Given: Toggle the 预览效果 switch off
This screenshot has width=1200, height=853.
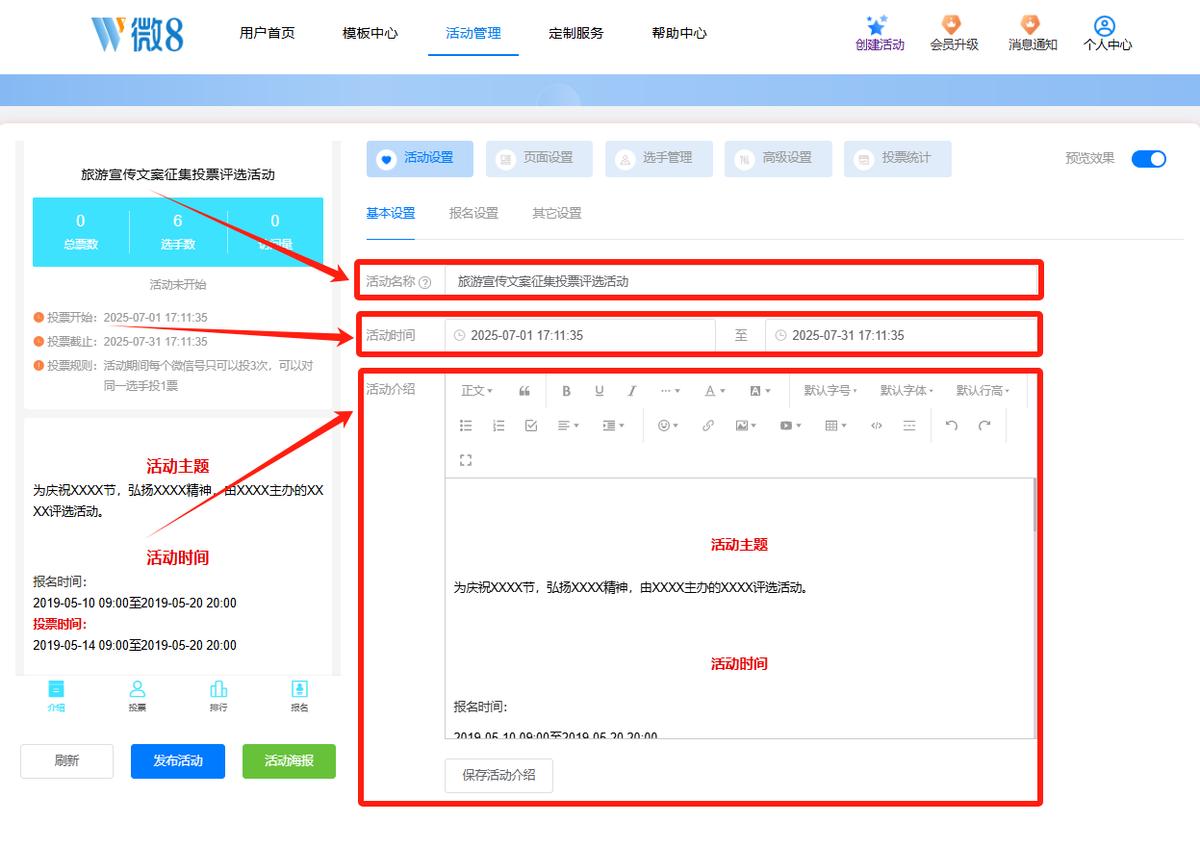Looking at the screenshot, I should click(x=1149, y=158).
